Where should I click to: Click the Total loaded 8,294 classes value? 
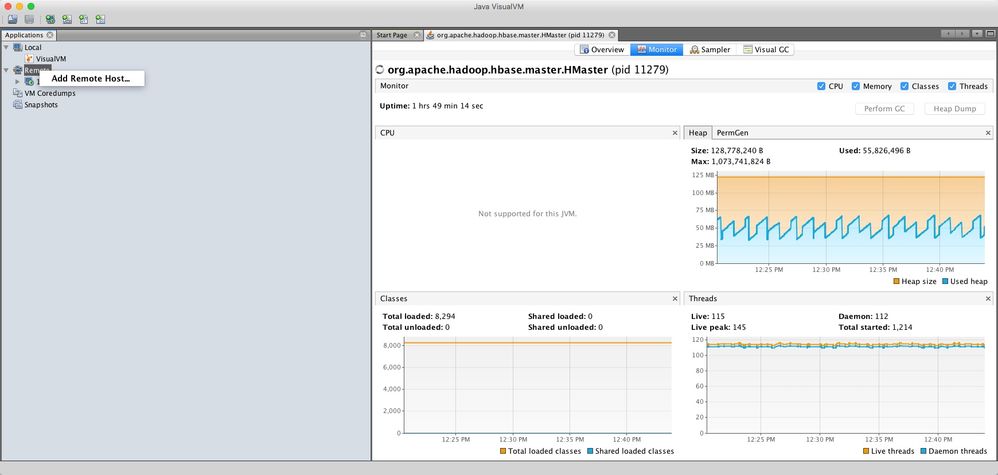pos(419,316)
